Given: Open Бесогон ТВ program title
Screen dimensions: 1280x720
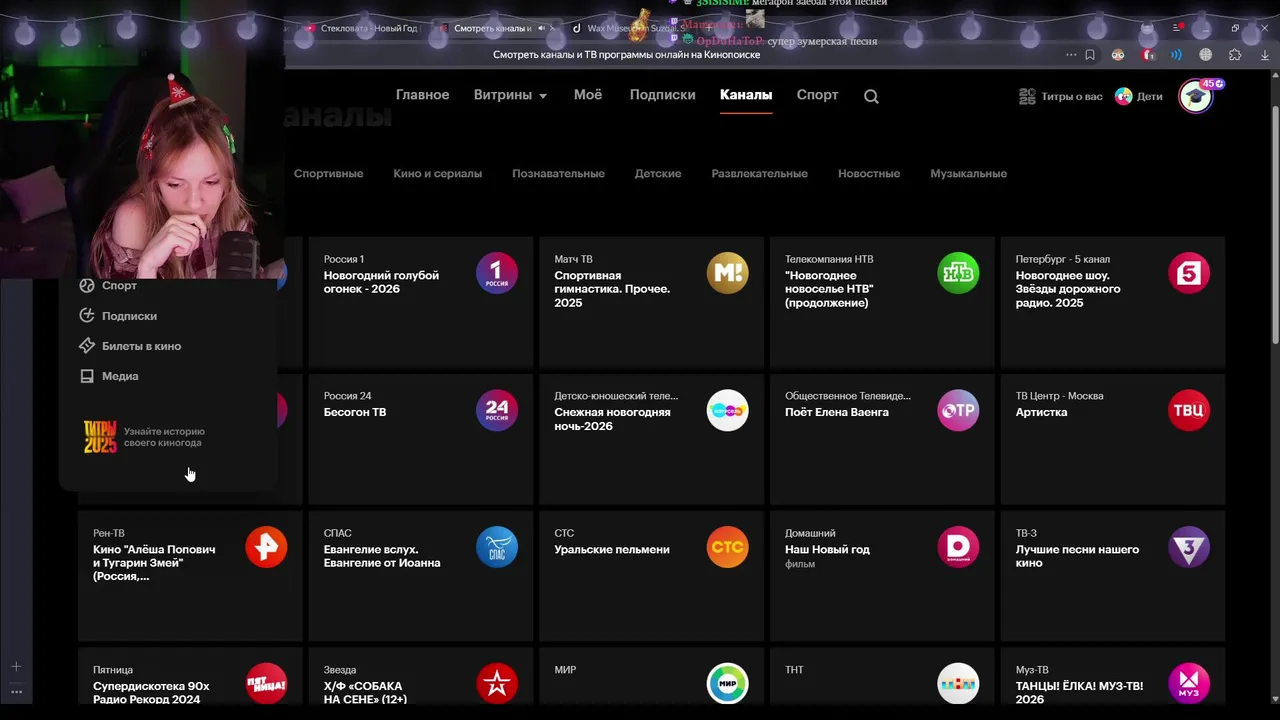Looking at the screenshot, I should pyautogui.click(x=355, y=412).
